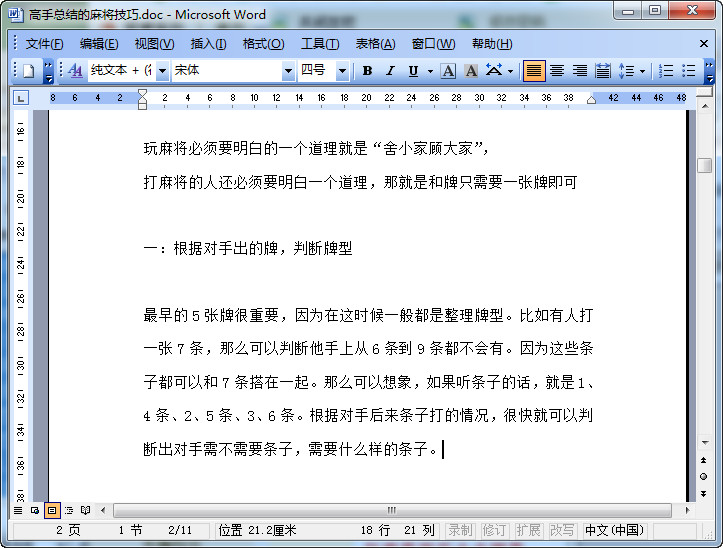Open the 帮助(H) menu

(492, 44)
